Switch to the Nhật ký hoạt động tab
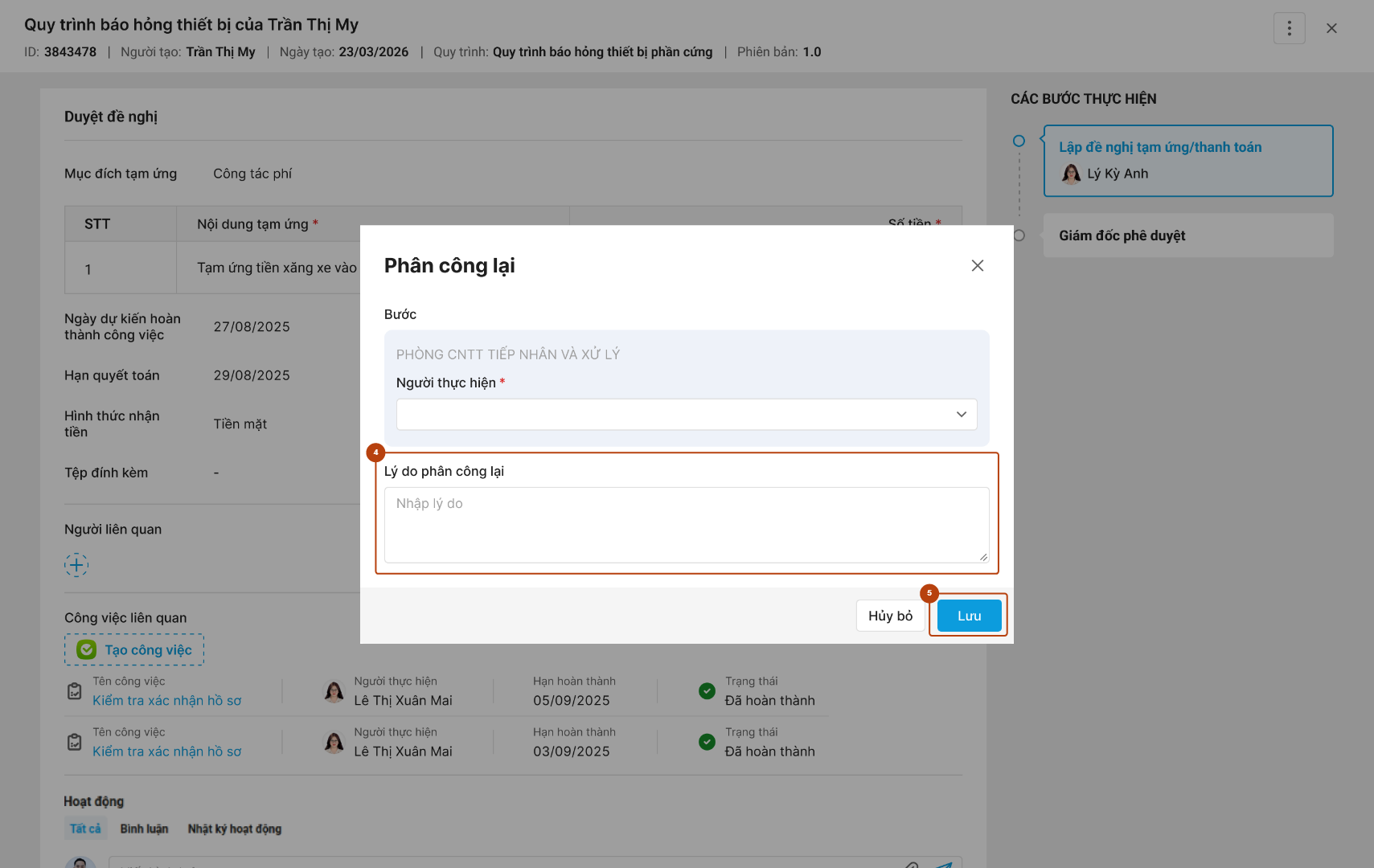This screenshot has width=1374, height=868. coord(235,829)
